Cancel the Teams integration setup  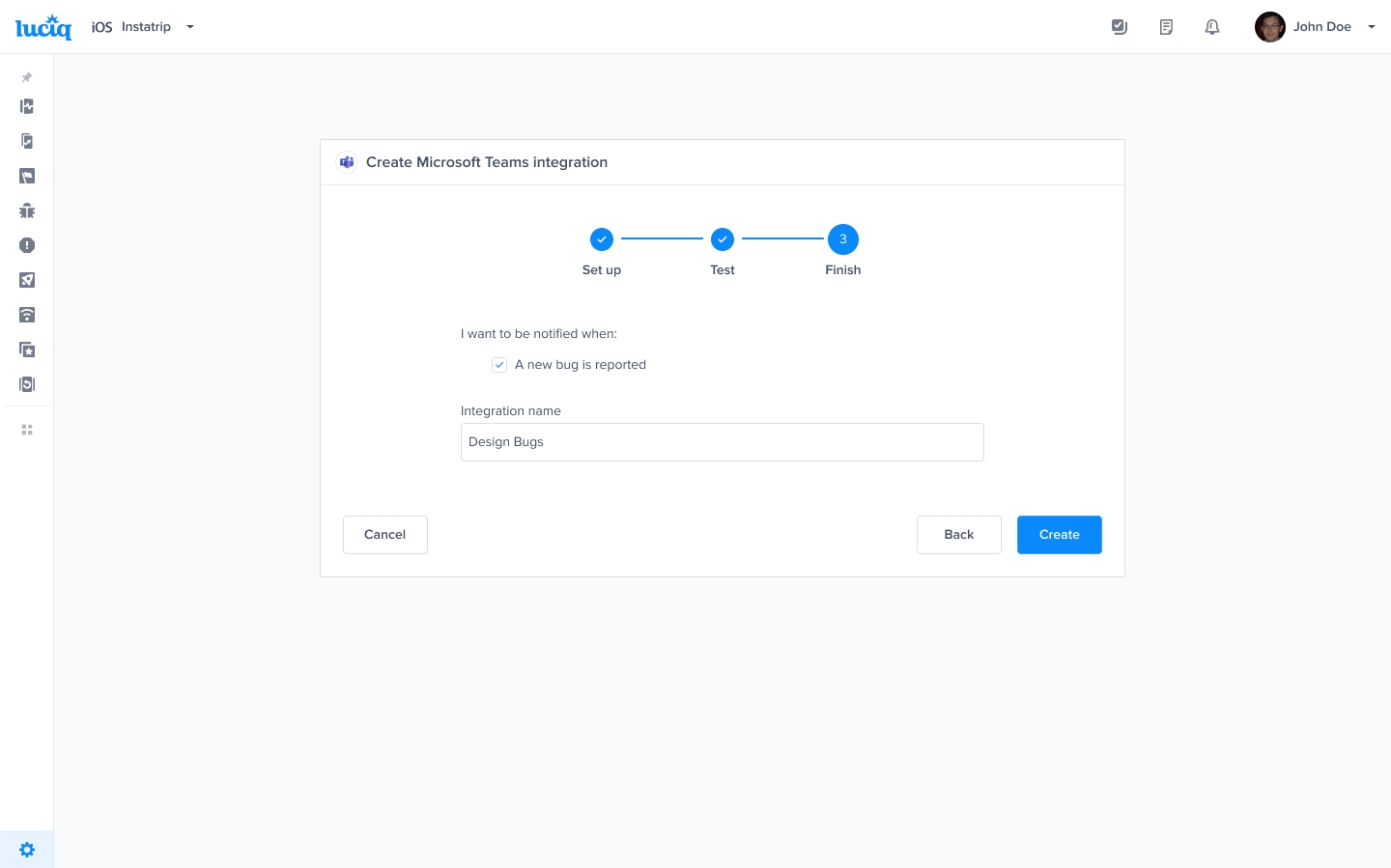(x=384, y=535)
